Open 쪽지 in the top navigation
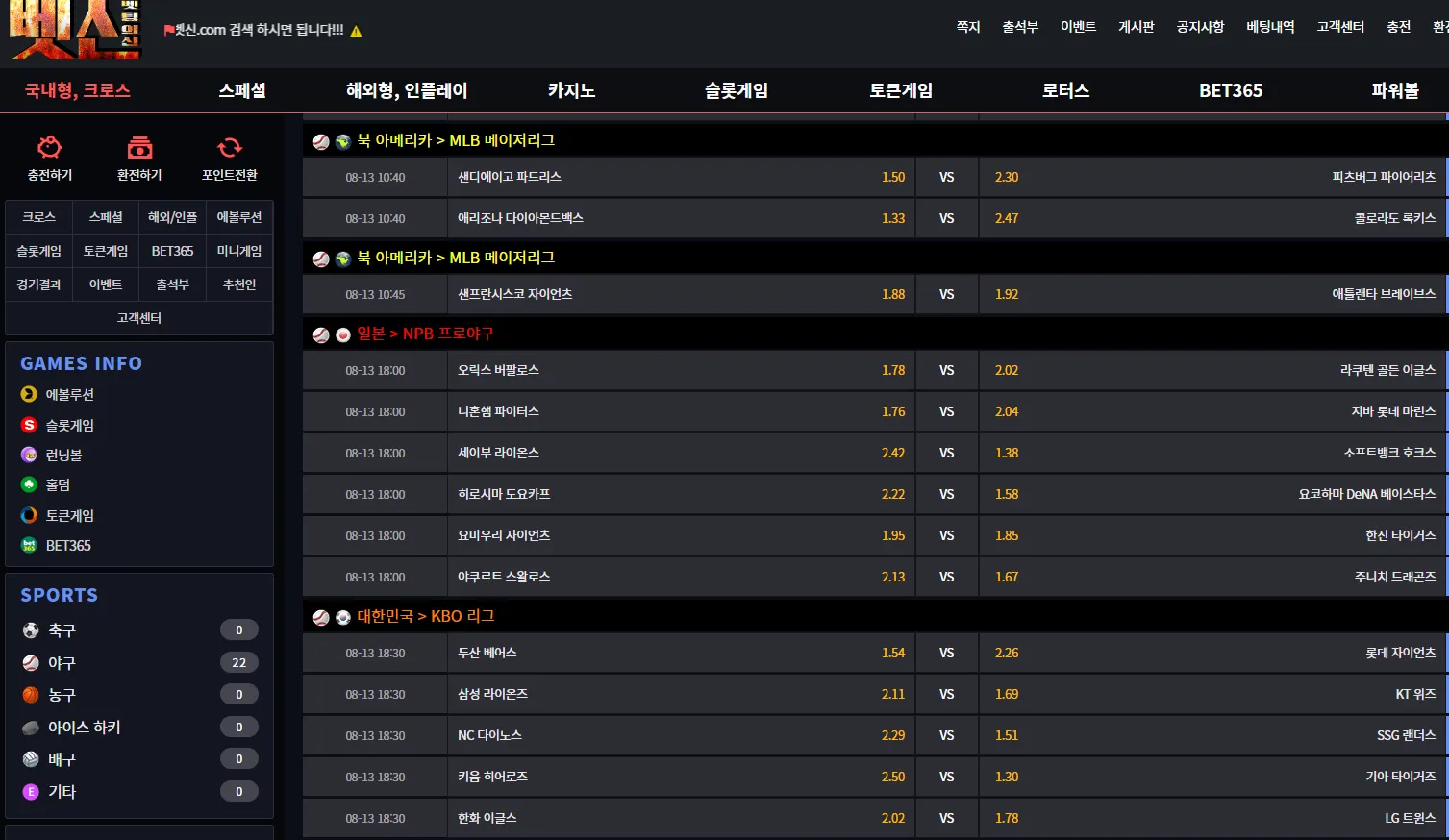Viewport: 1449px width, 840px height. (x=968, y=27)
